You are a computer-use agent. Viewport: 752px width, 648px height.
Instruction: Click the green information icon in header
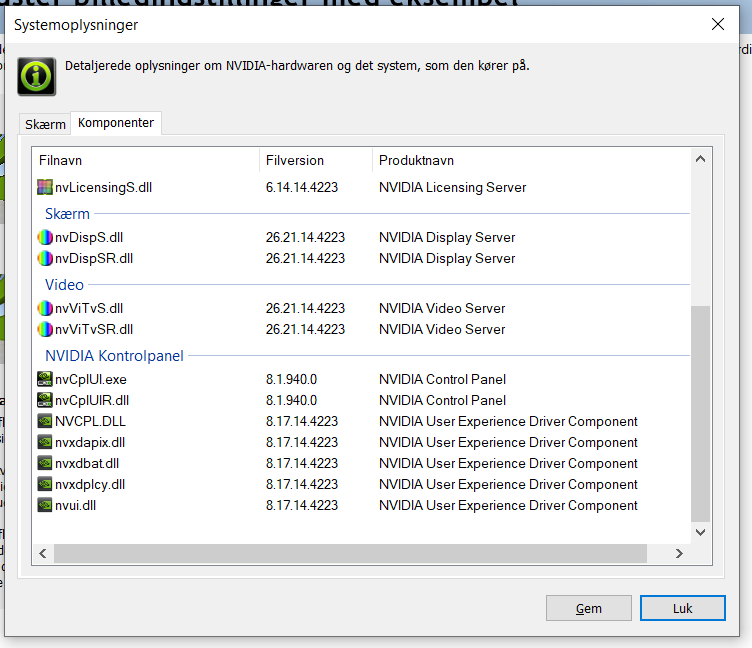pos(36,77)
